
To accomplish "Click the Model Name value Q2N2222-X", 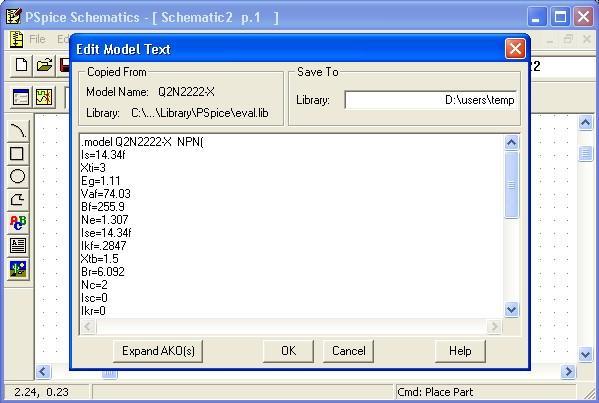I will coord(186,92).
